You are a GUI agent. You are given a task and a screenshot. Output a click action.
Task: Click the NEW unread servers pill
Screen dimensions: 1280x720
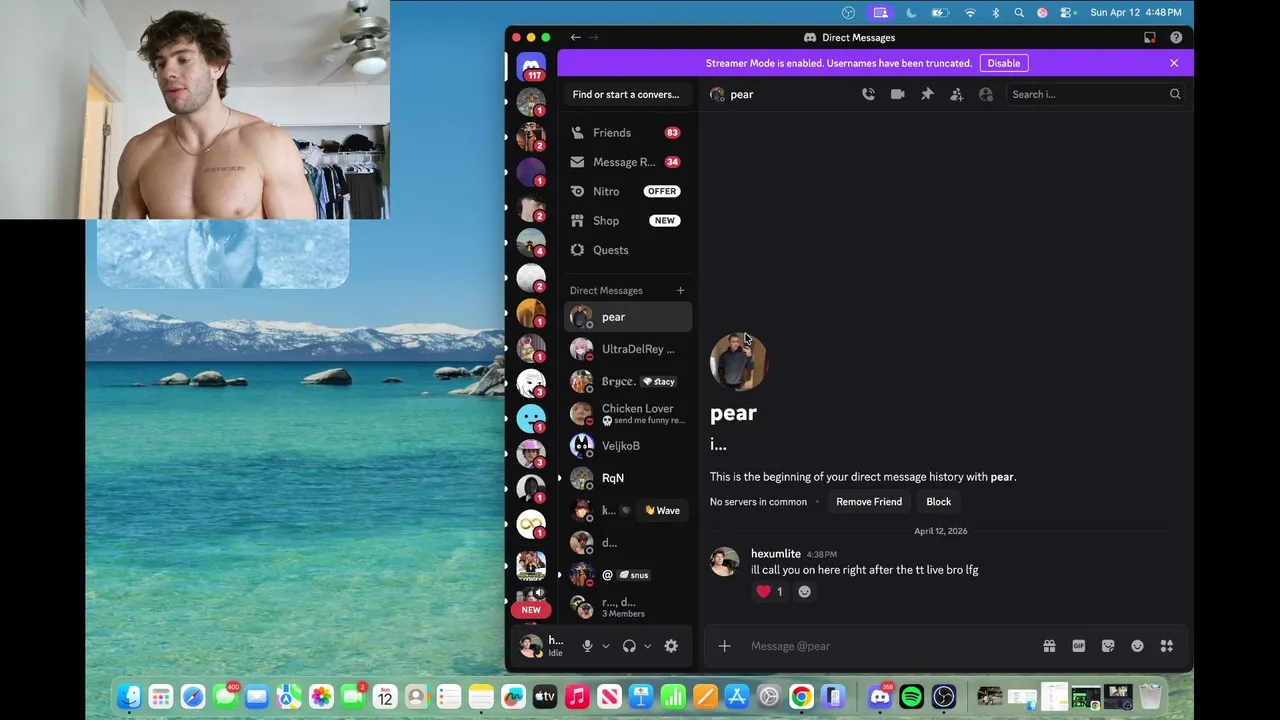531,609
